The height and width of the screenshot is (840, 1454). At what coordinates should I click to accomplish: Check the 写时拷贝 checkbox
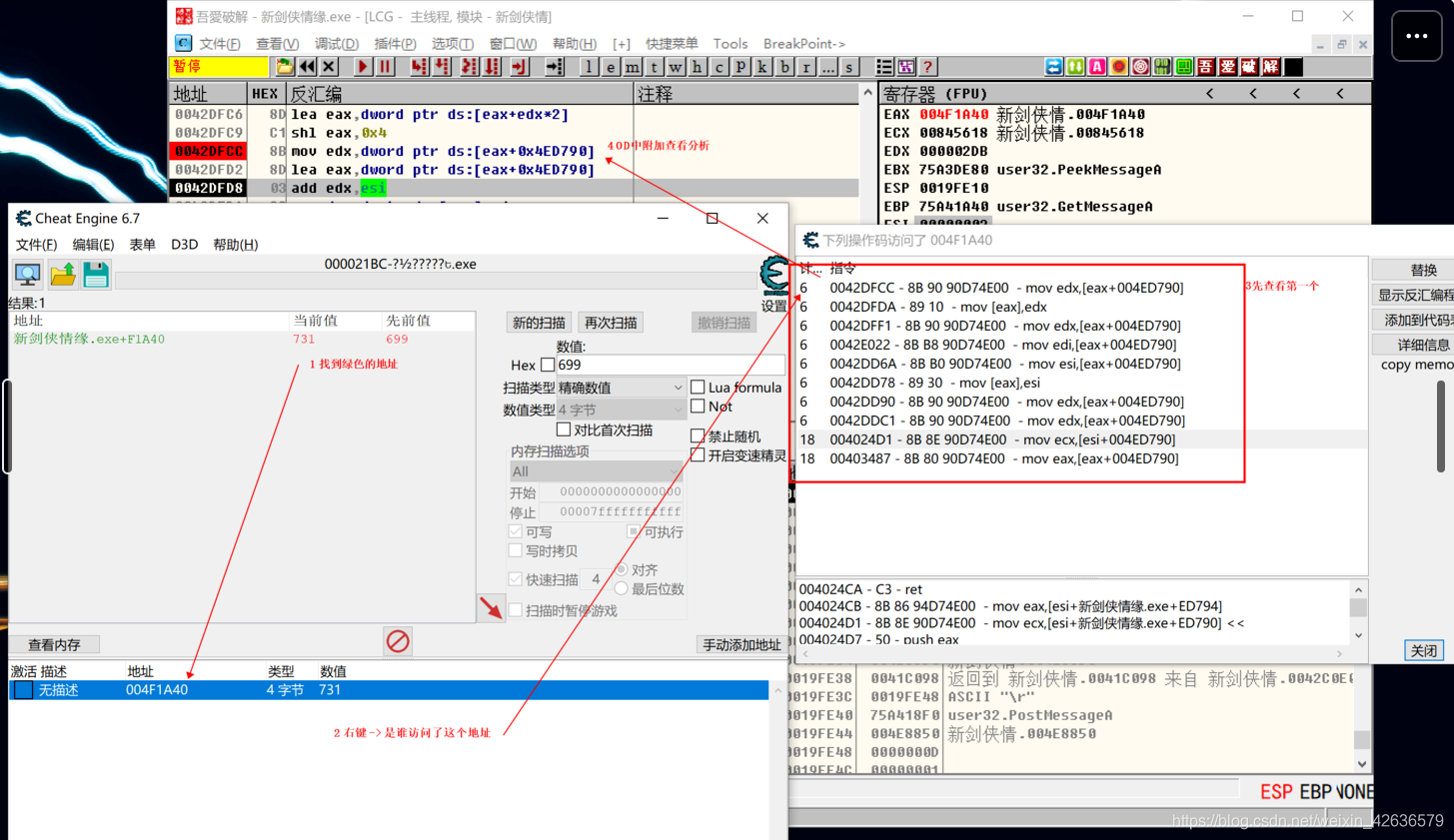point(516,550)
